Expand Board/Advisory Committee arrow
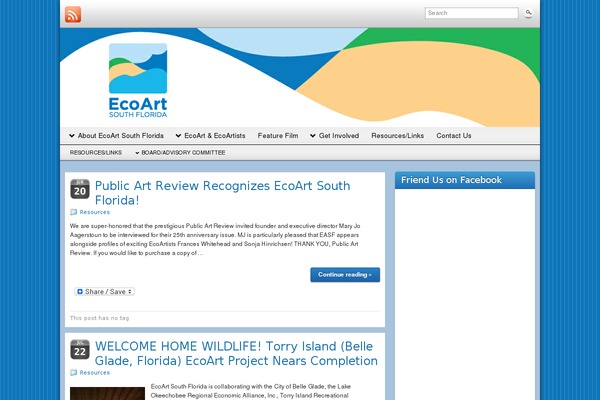The width and height of the screenshot is (600, 400). click(x=137, y=153)
